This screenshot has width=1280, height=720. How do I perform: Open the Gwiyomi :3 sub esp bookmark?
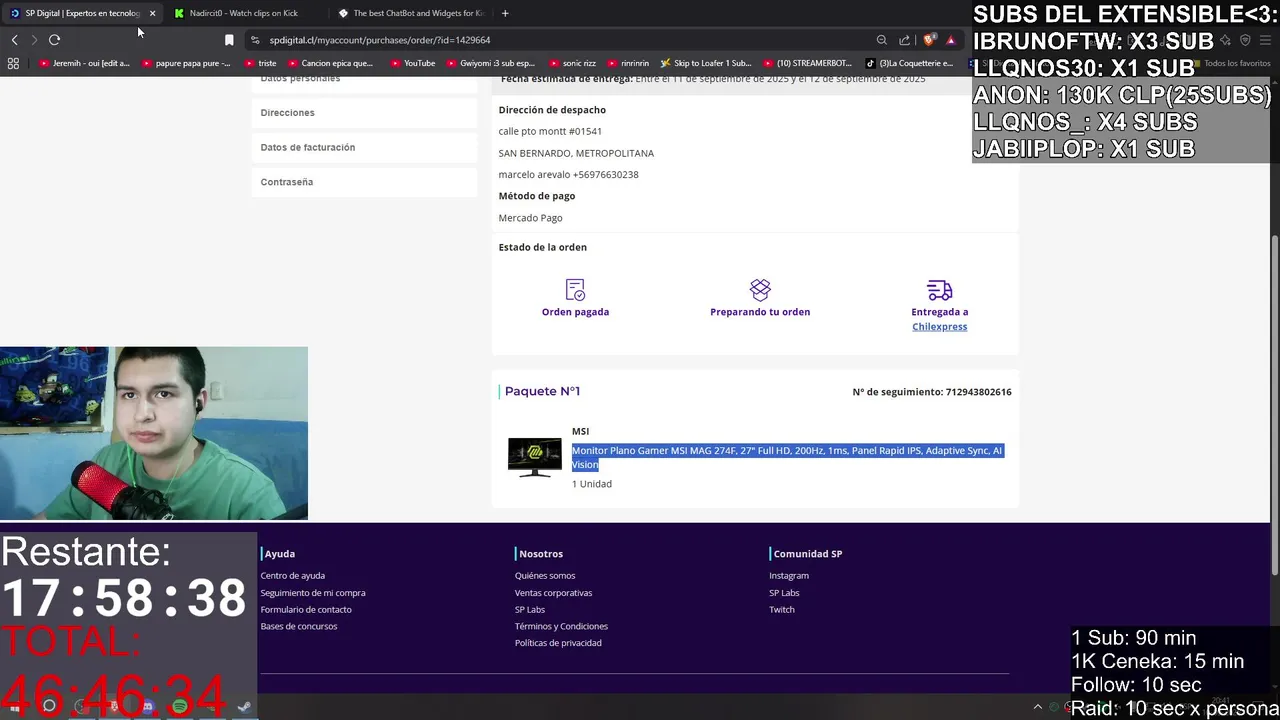(491, 63)
